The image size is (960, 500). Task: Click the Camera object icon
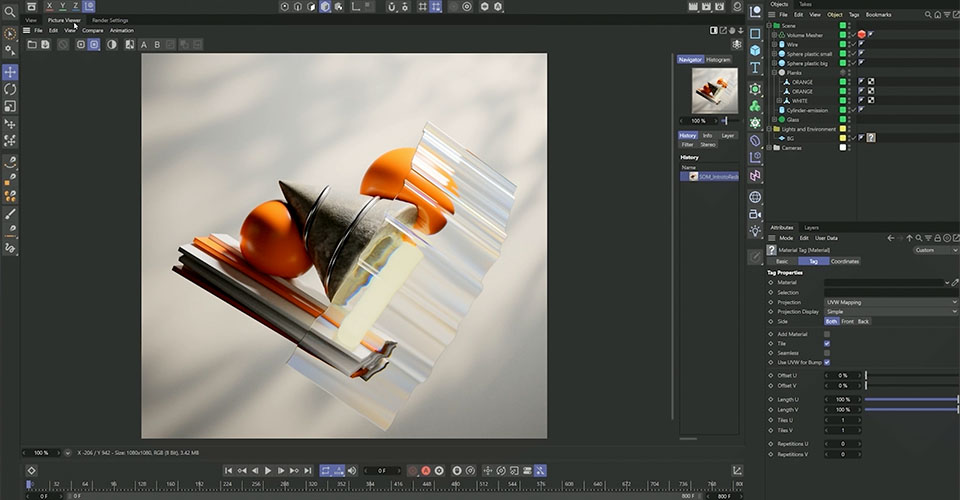[x=755, y=214]
